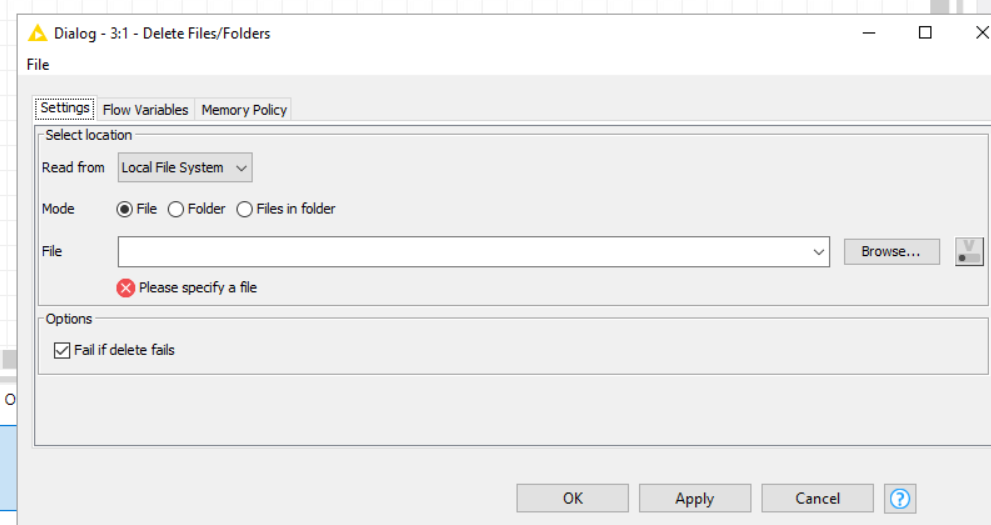
Task: Click the flow variable icon beside Browse
Action: click(x=969, y=251)
